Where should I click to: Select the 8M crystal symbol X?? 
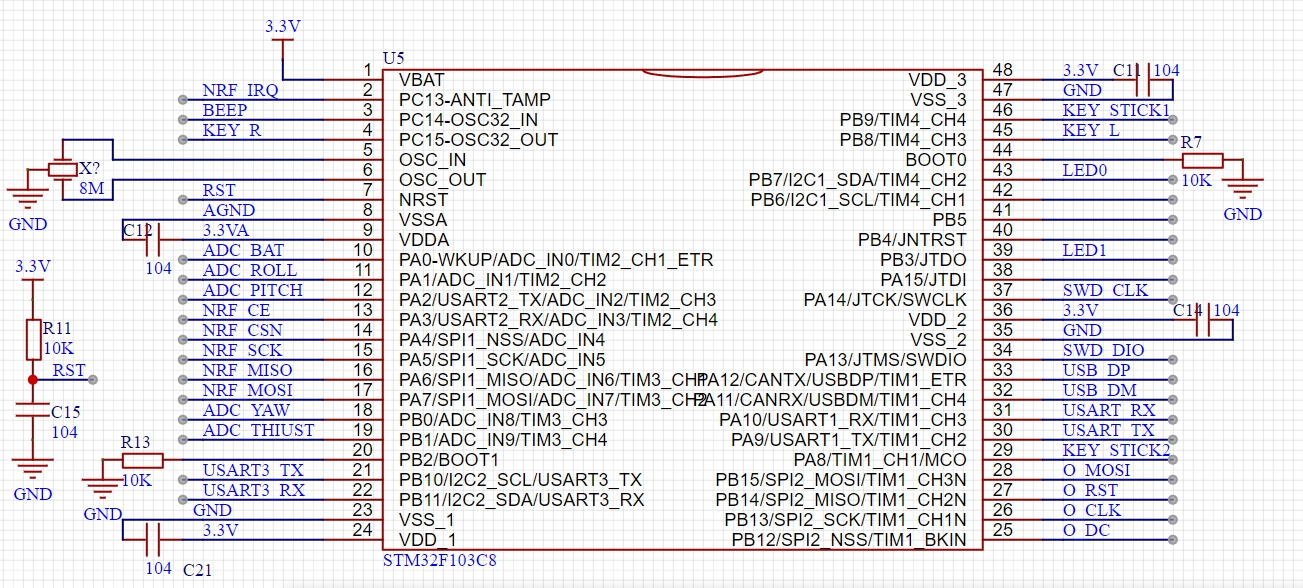pyautogui.click(x=62, y=171)
